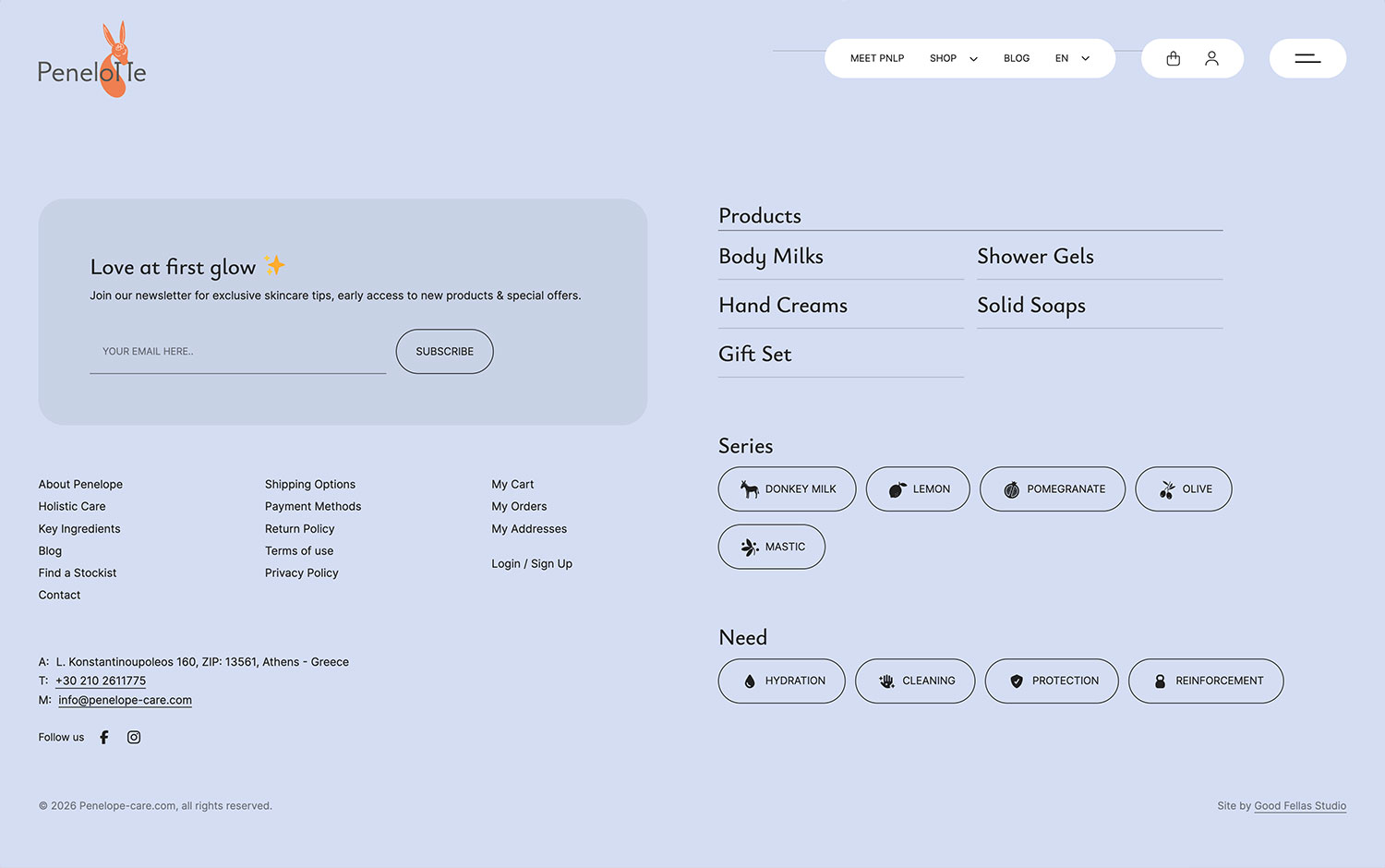Open the account login icon
Screen dimensions: 1385x868
pos(1211,58)
